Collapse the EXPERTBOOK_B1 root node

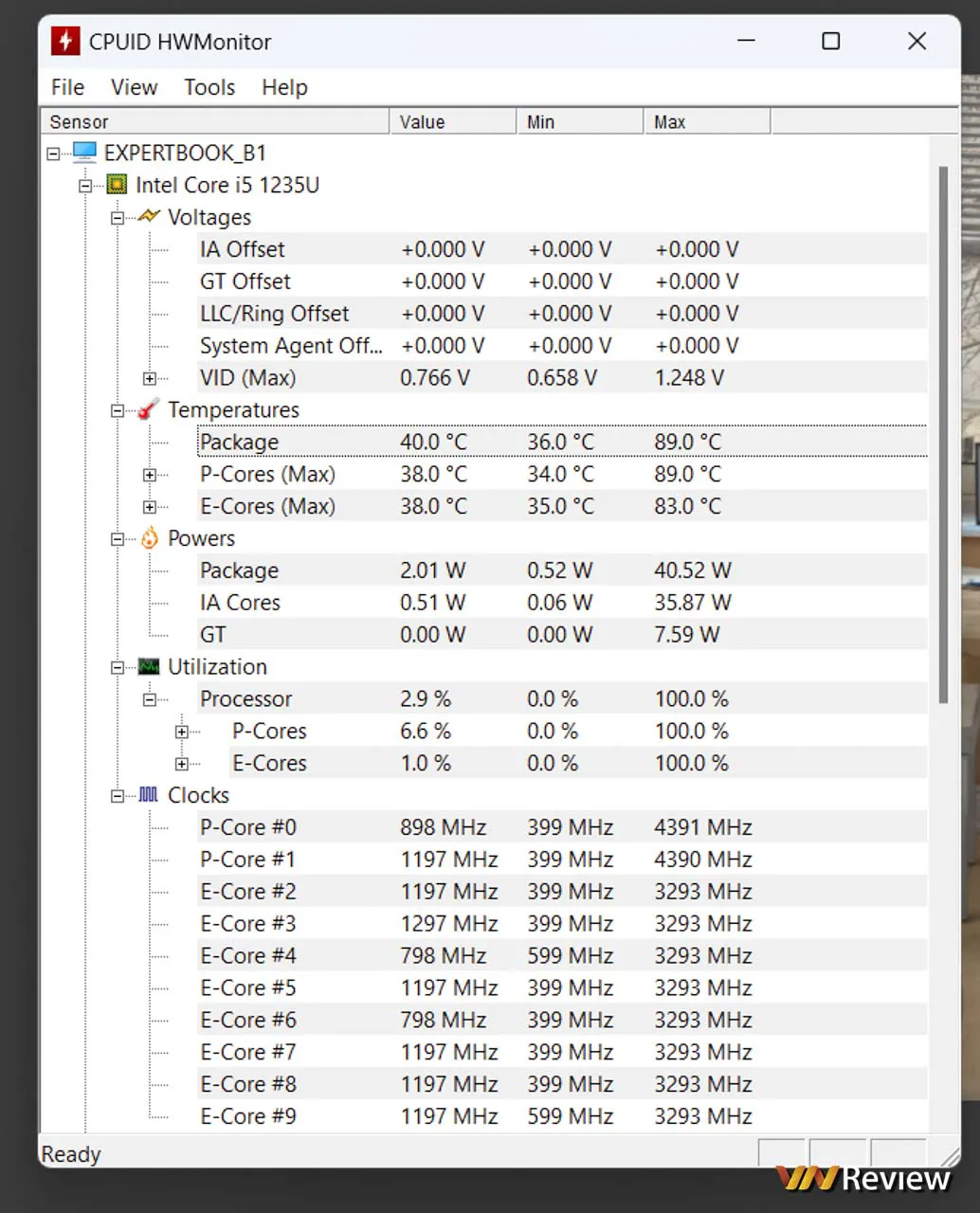click(x=53, y=154)
